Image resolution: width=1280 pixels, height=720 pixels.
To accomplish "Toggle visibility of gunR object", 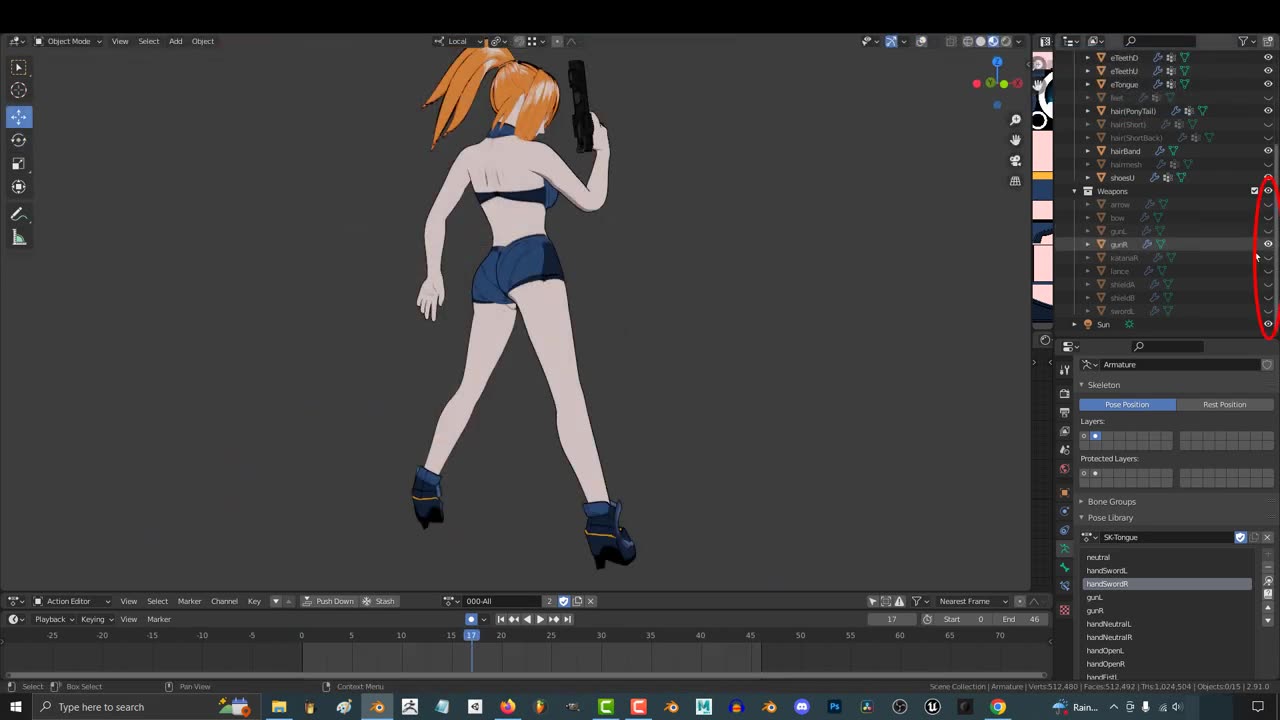I will 1268,244.
